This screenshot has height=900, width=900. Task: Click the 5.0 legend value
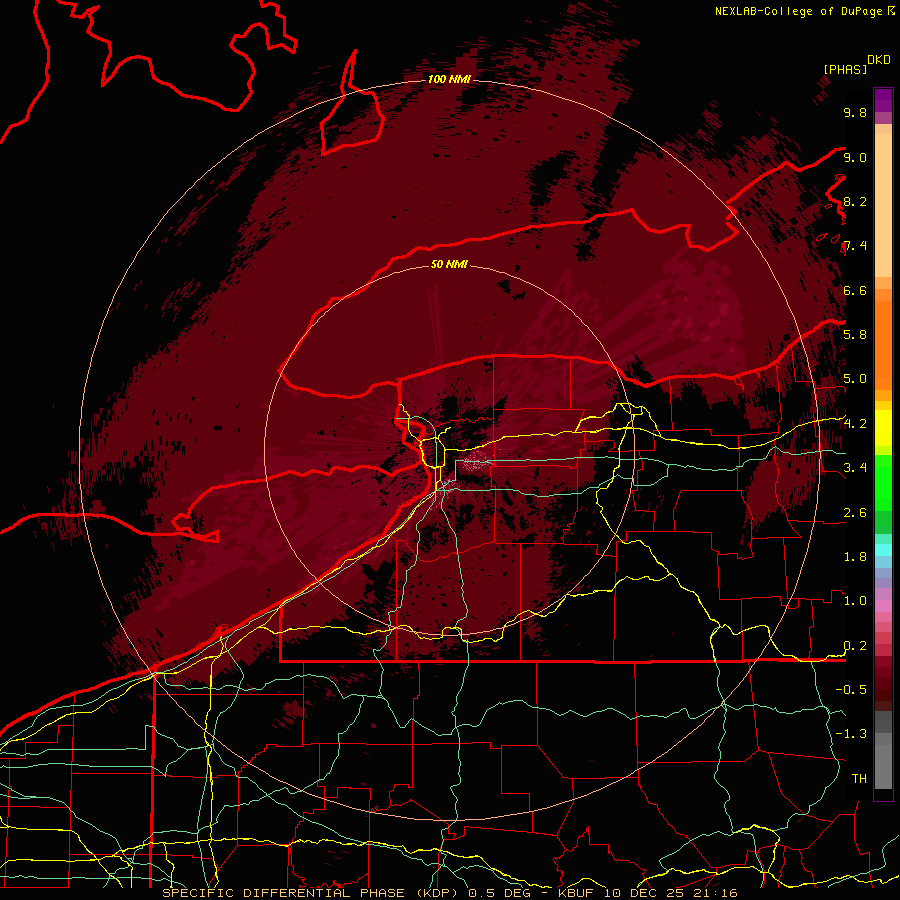(x=855, y=379)
